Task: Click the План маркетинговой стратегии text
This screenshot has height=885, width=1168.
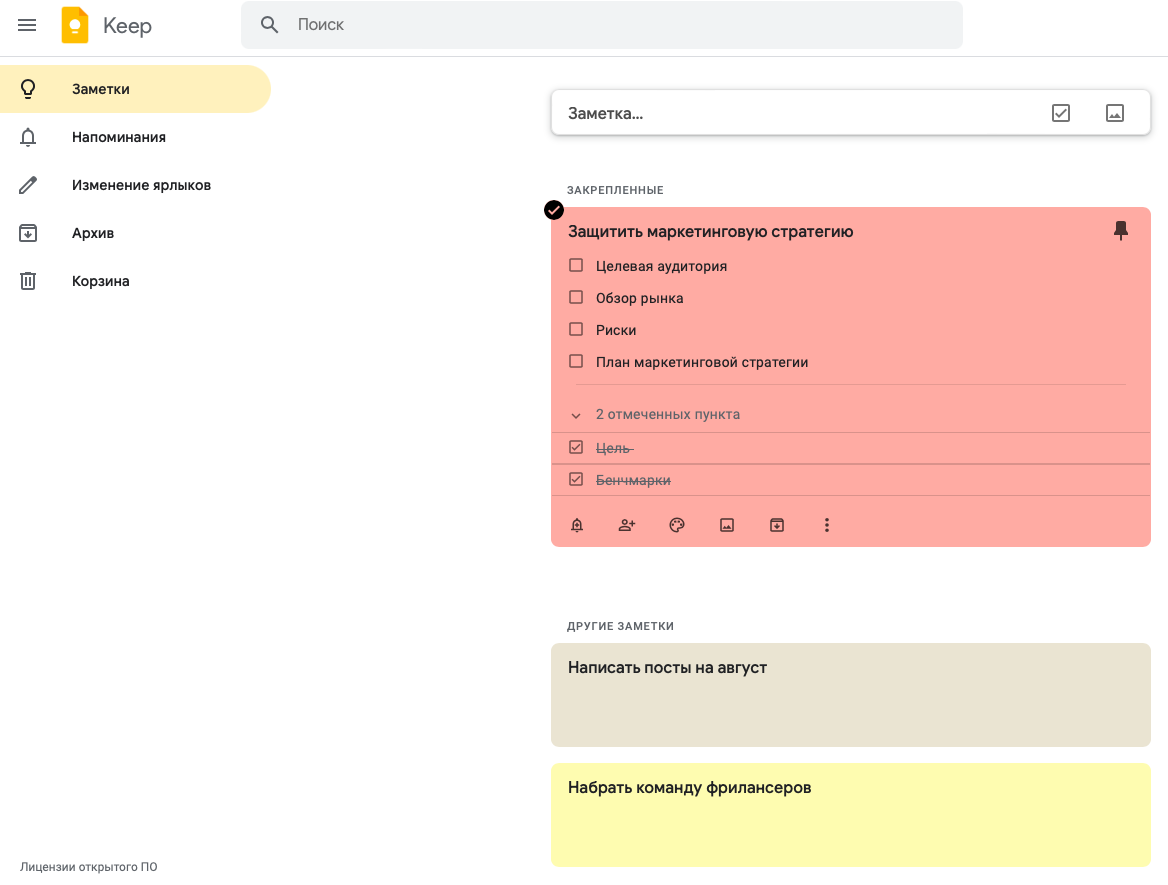Action: (702, 363)
